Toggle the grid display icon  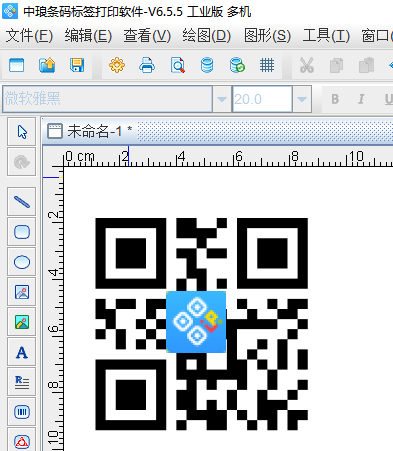point(267,65)
